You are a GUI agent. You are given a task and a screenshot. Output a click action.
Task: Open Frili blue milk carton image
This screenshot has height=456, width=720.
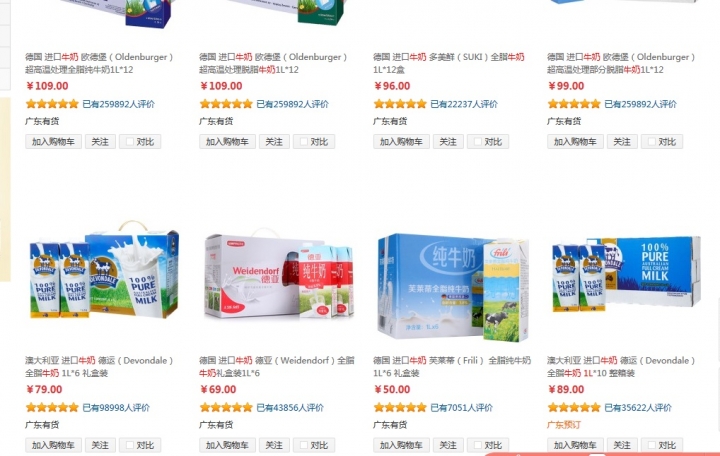point(453,287)
